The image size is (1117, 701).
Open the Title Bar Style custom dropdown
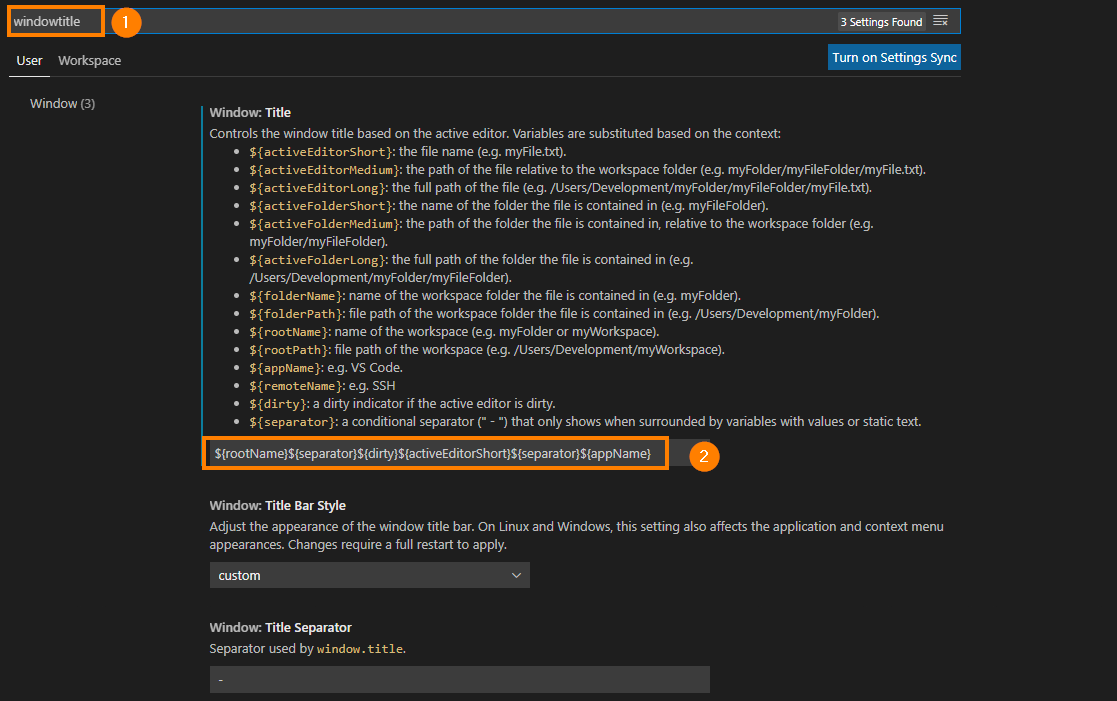tap(370, 575)
